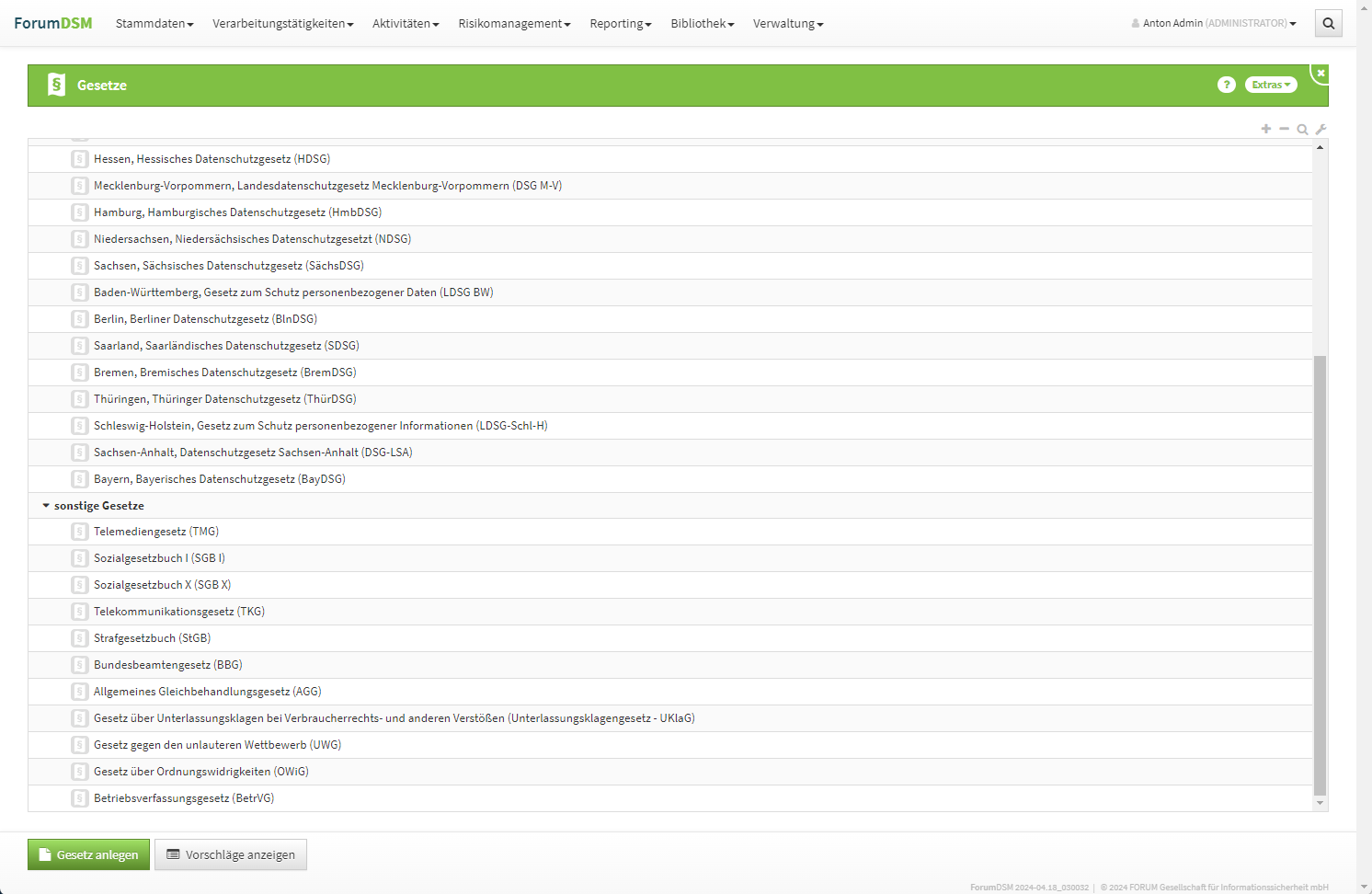
Task: Collapse all tree entries with minus icon
Action: click(1284, 129)
